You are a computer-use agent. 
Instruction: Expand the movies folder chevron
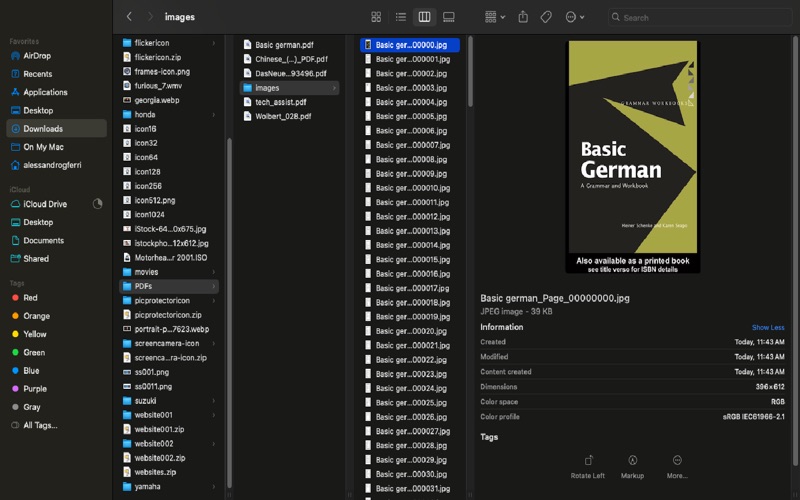click(x=213, y=272)
